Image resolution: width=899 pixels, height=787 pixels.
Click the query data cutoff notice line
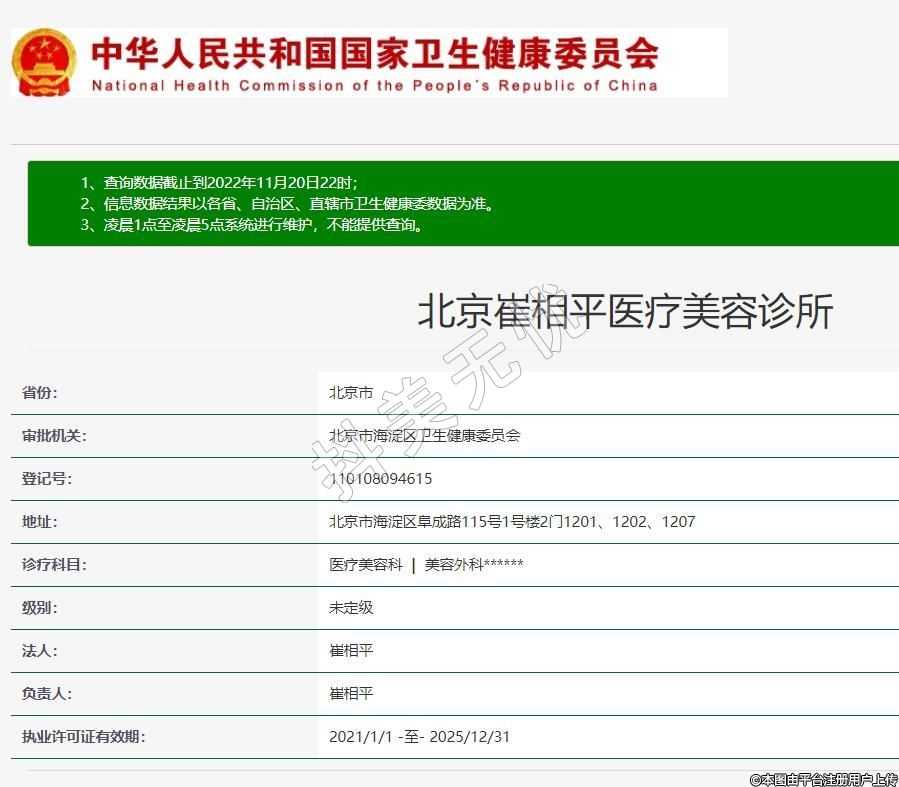218,182
